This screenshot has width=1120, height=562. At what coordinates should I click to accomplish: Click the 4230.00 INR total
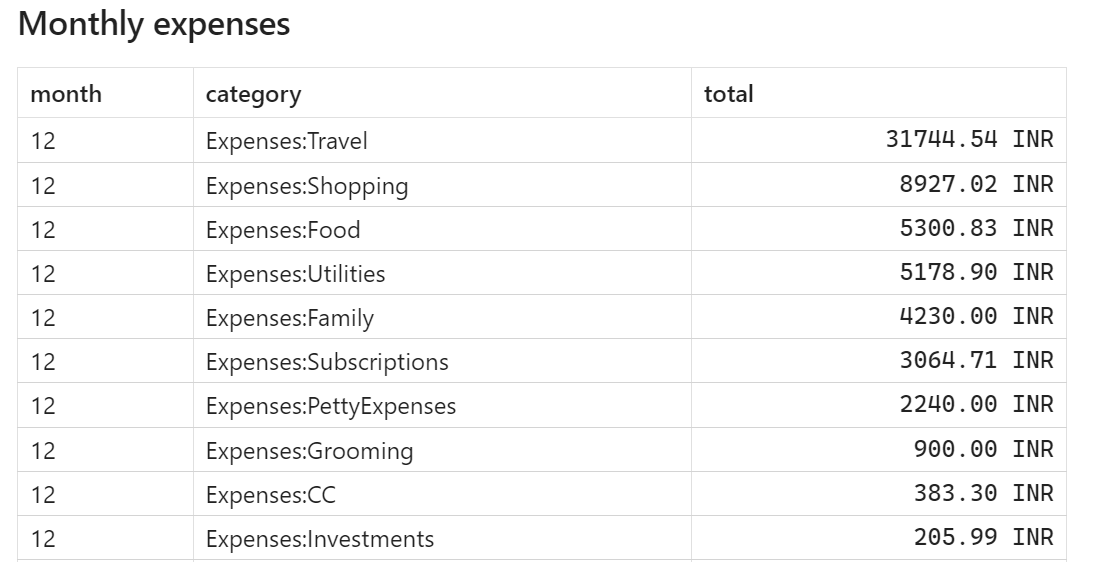[976, 316]
